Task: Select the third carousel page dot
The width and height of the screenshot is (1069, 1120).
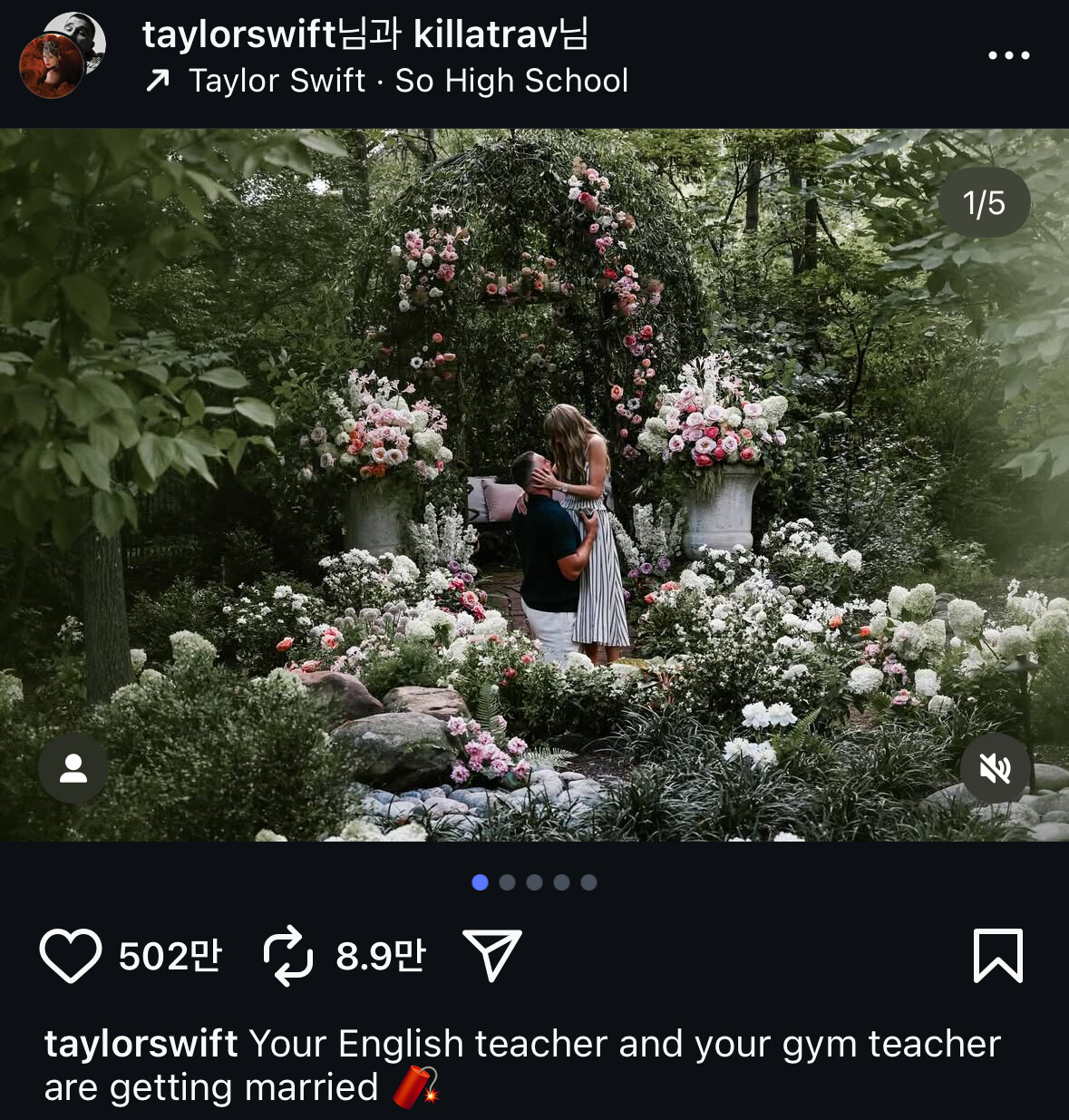Action: tap(535, 882)
